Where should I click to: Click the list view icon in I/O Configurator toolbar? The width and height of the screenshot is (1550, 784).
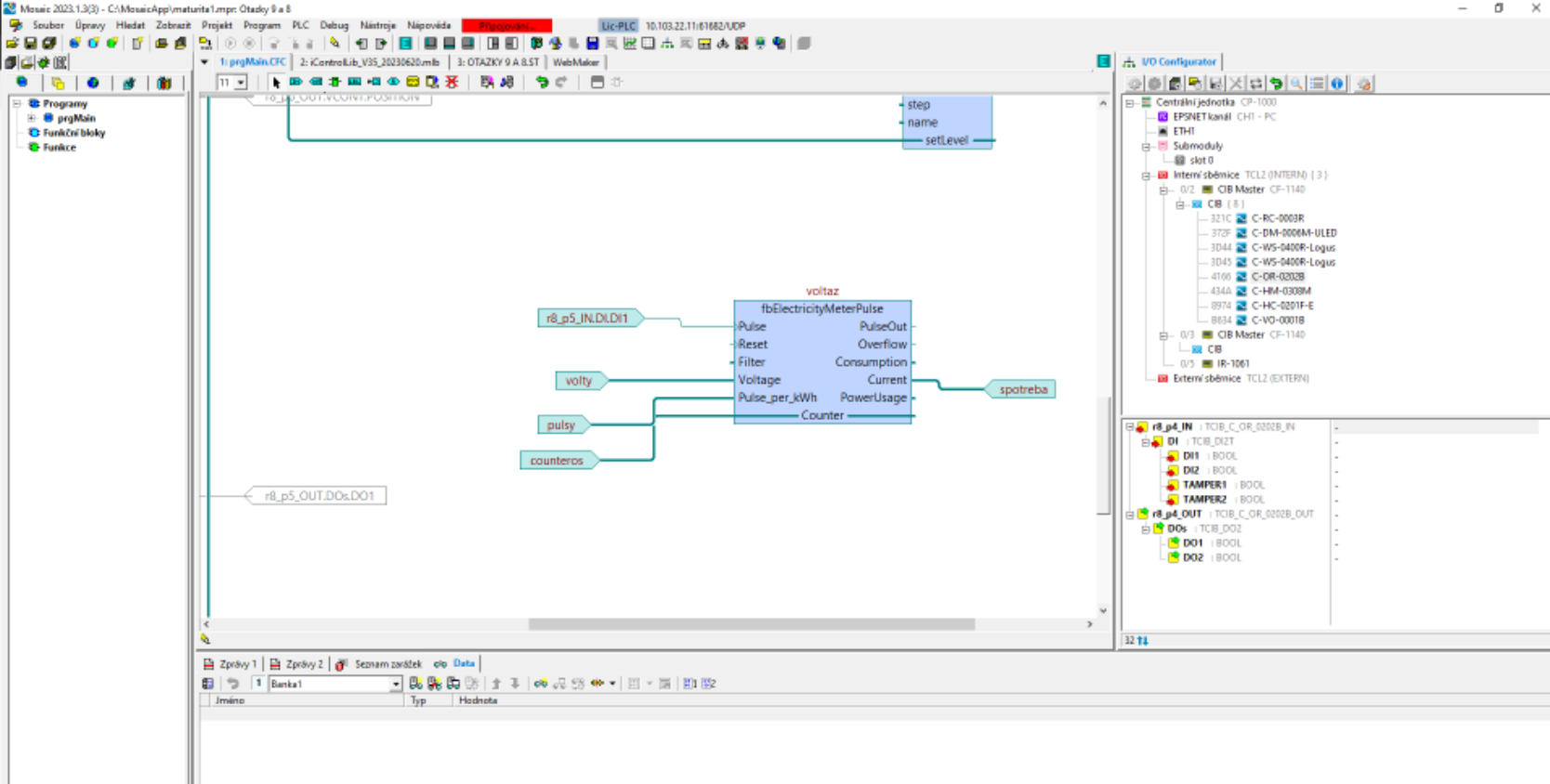[x=1317, y=84]
